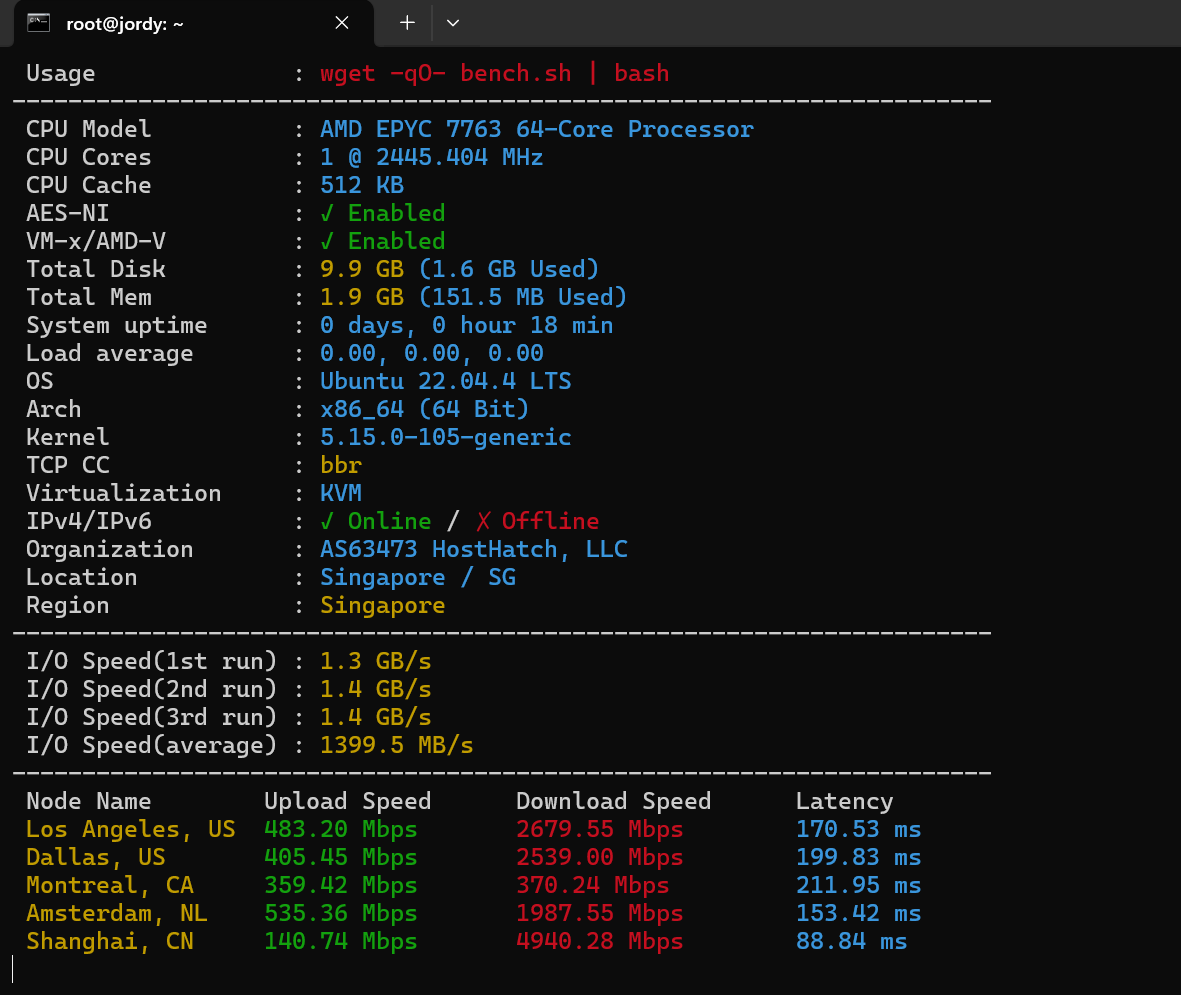Image resolution: width=1181 pixels, height=995 pixels.
Task: Click 'Montreal, CA' node name
Action: tap(110, 885)
